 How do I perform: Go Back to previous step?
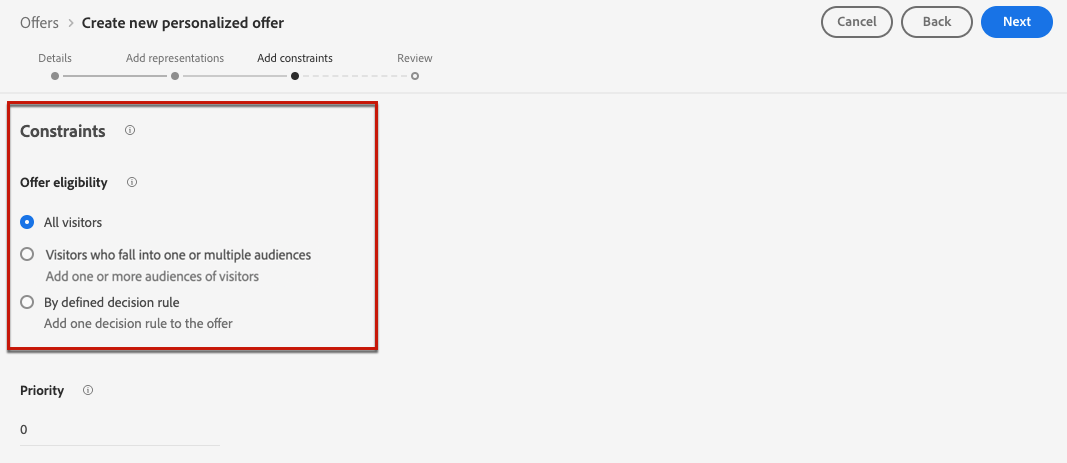tap(937, 22)
